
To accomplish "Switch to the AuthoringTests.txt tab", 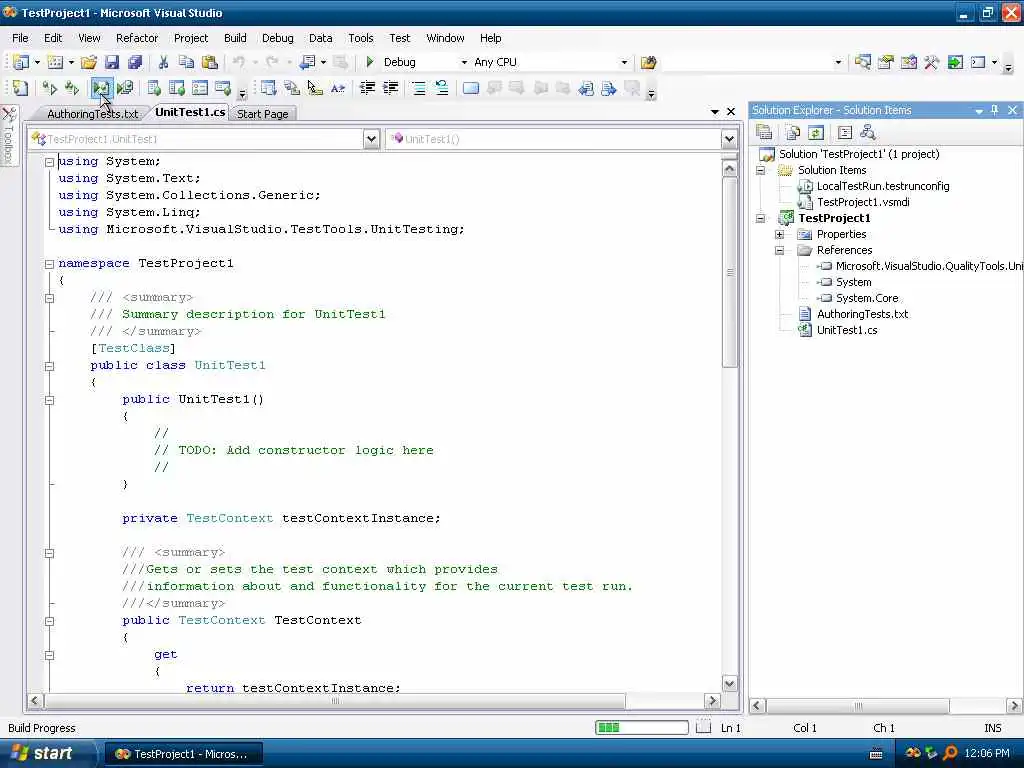I will click(x=93, y=114).
